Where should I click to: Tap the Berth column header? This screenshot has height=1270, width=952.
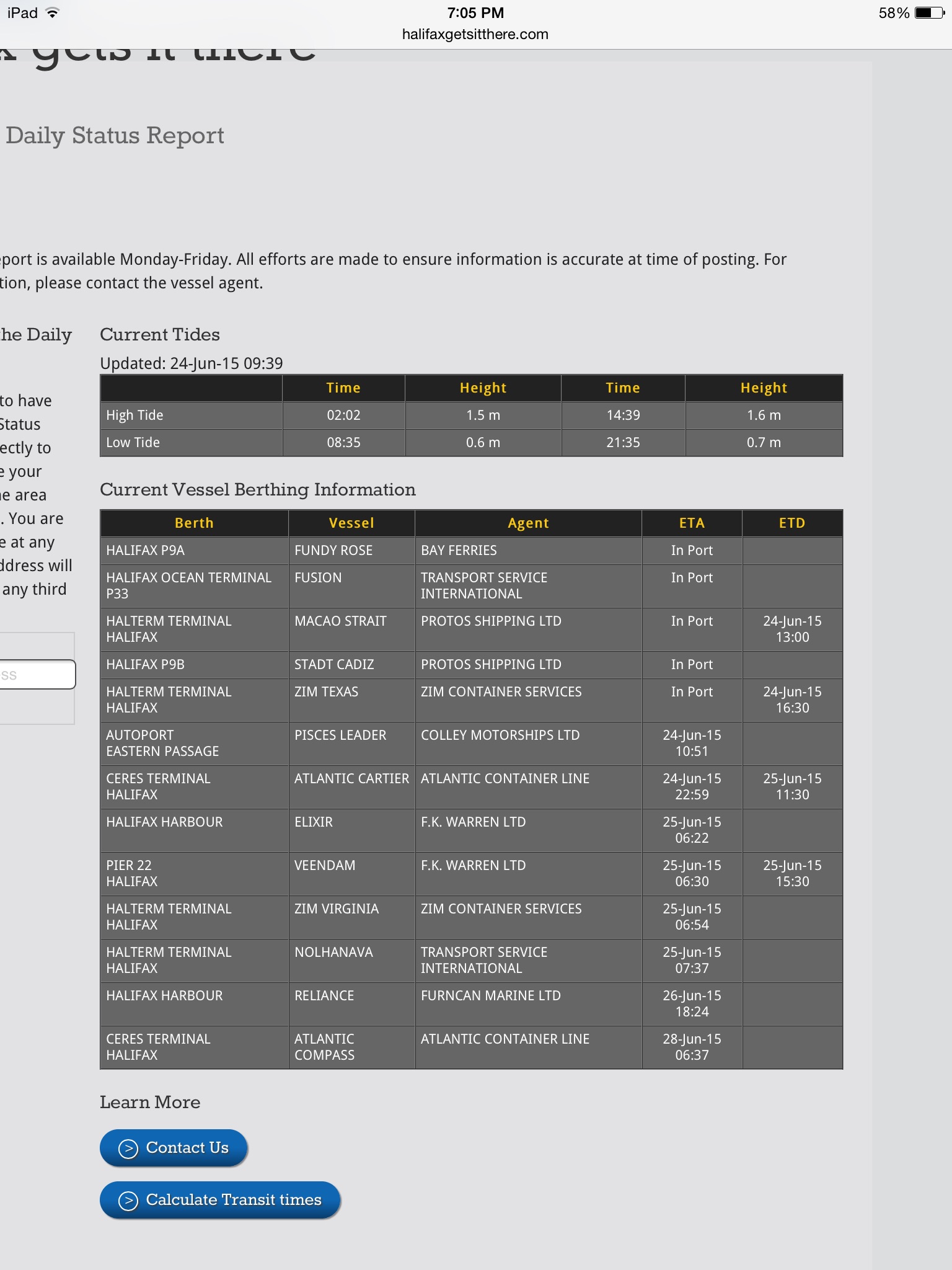pos(194,523)
